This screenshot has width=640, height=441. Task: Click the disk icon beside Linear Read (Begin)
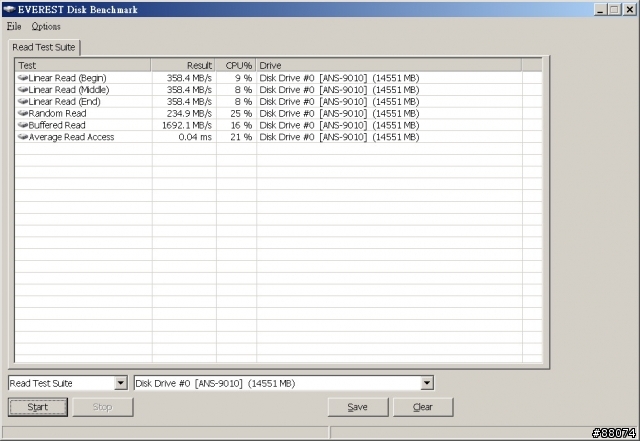[x=23, y=78]
